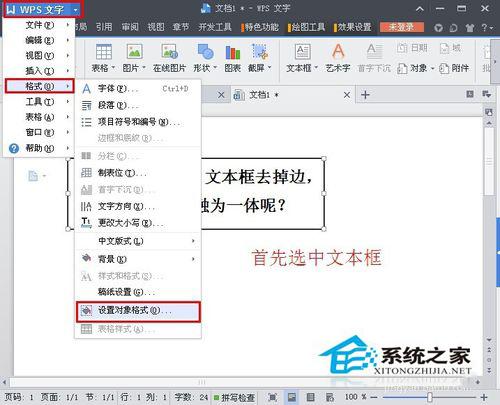This screenshot has width=500, height=405.
Task: Open the 窗口(W) menu item
Action: pyautogui.click(x=39, y=132)
